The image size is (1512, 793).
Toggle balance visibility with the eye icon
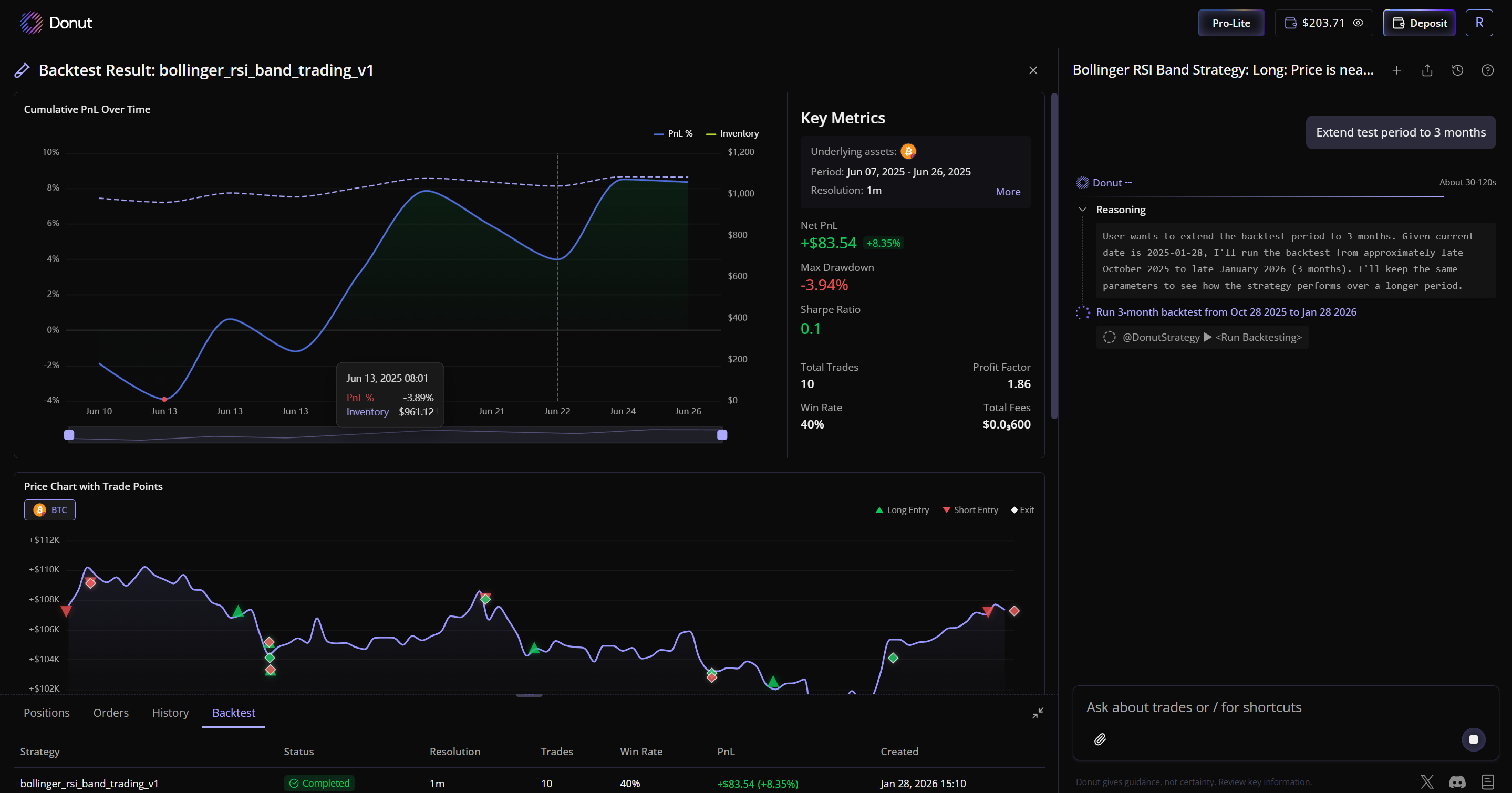coord(1359,23)
